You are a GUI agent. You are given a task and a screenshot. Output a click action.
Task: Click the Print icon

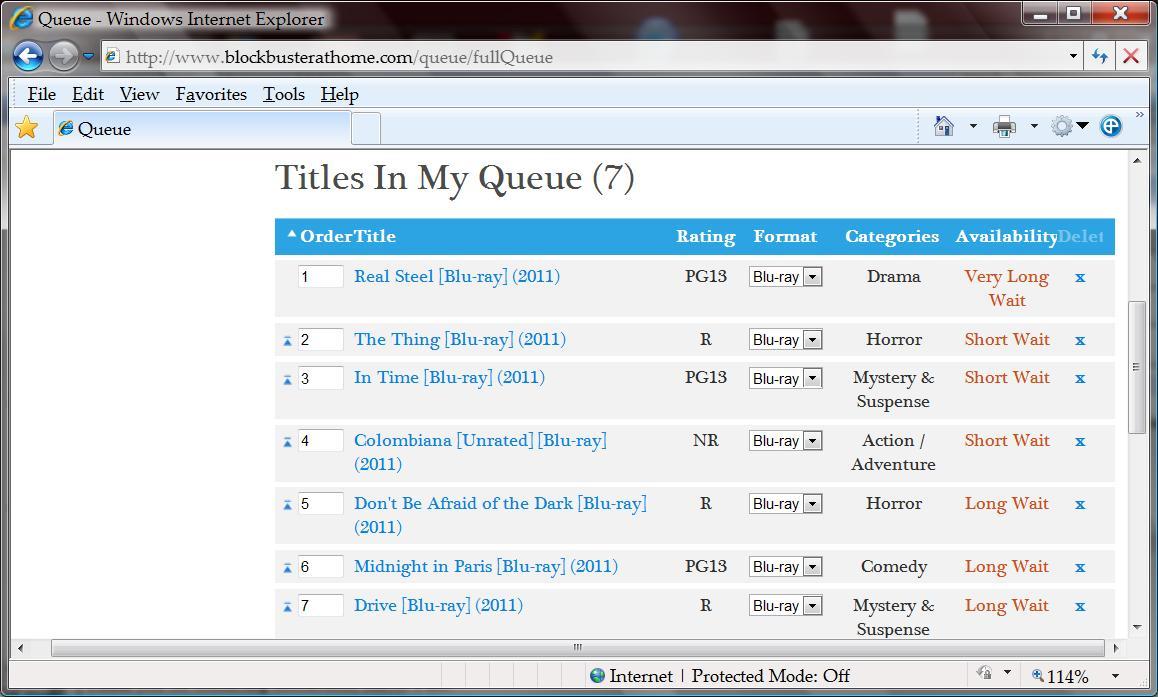[x=1004, y=126]
